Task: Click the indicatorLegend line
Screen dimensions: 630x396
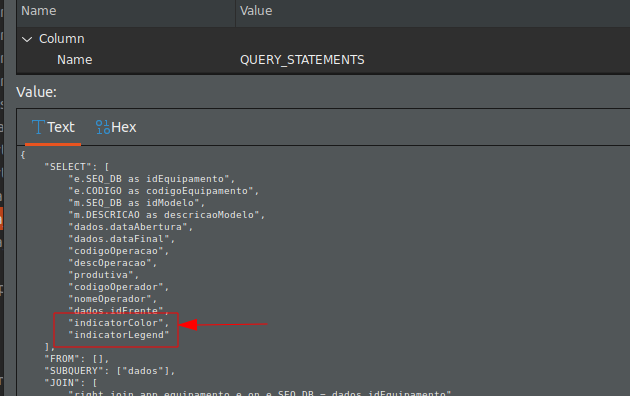Action: (119, 335)
